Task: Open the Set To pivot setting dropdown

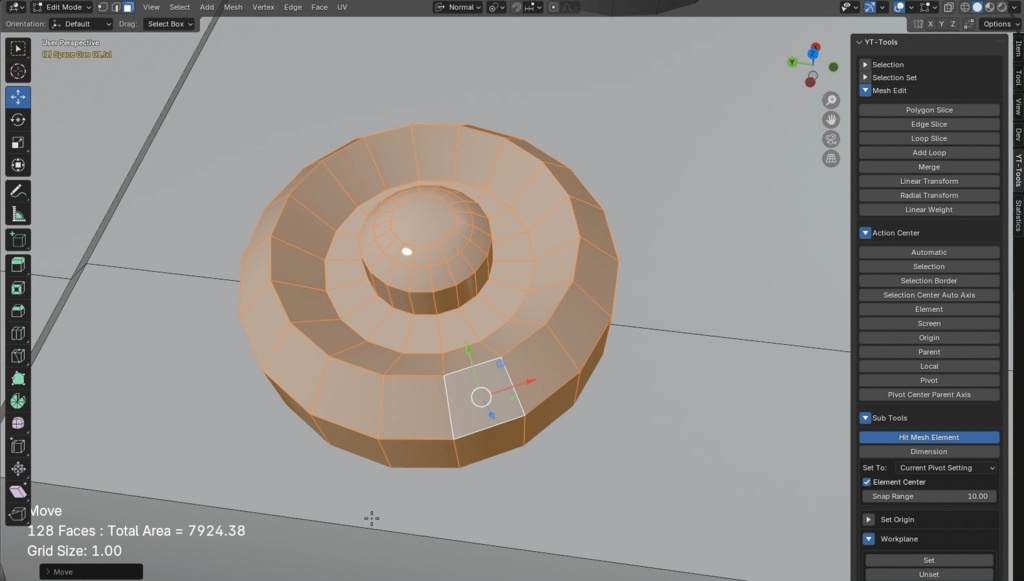Action: click(x=945, y=467)
